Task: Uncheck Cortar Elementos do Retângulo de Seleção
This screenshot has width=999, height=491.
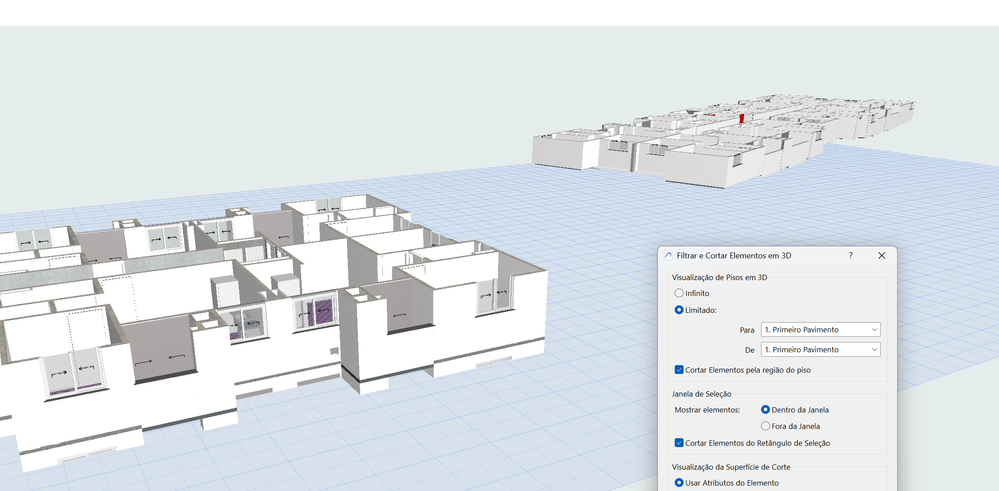Action: pyautogui.click(x=680, y=443)
